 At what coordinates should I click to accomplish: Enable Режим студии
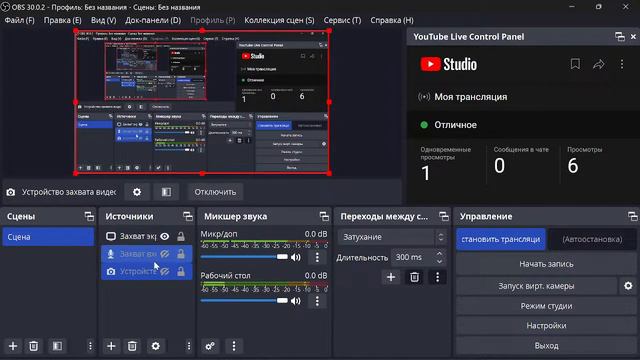coord(546,306)
